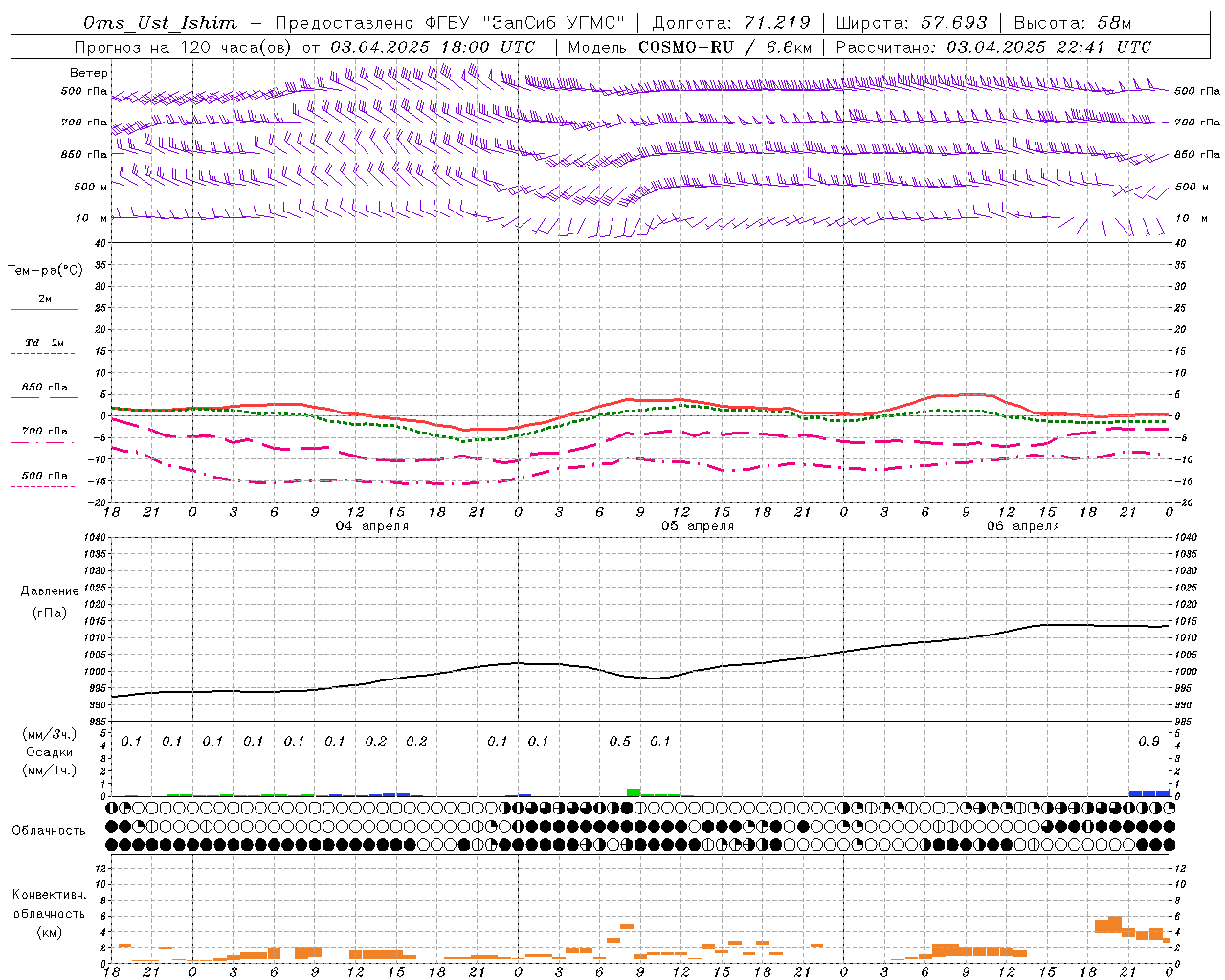The width and height of the screenshot is (1225, 980).
Task: Click the tall green precipitation bar on 05 апреля
Action: (634, 792)
